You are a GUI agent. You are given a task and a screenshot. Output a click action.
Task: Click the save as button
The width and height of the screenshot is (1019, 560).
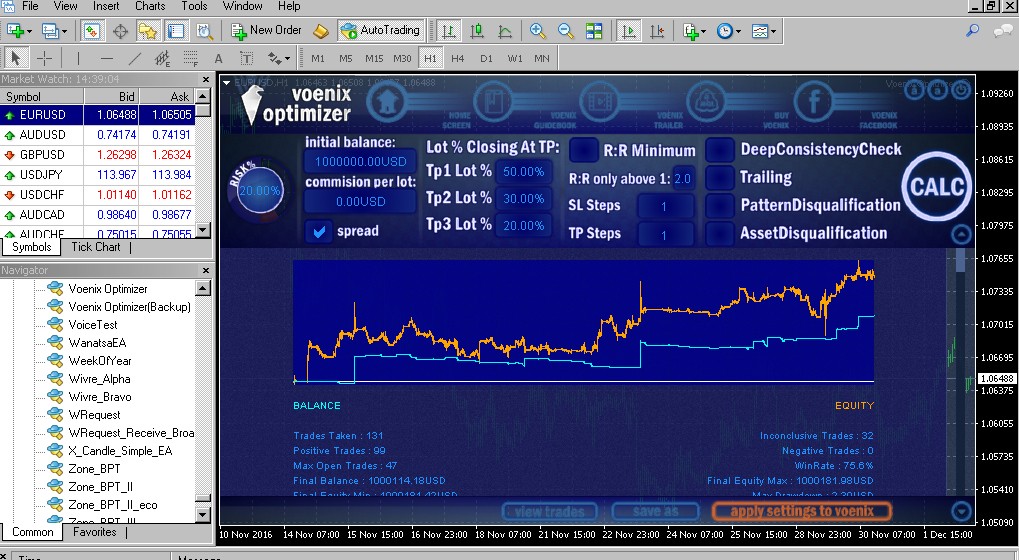(655, 512)
